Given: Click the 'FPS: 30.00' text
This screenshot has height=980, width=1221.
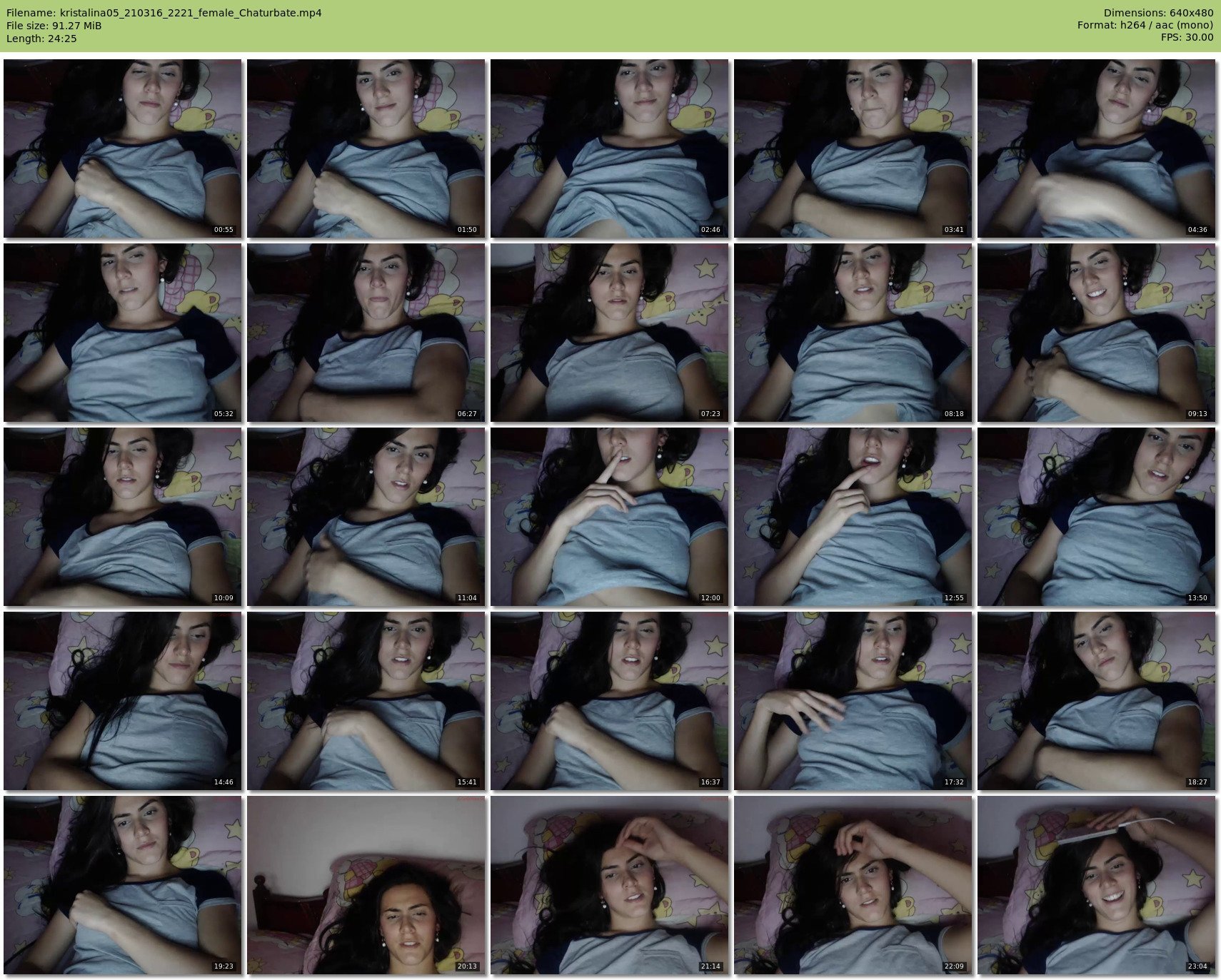Looking at the screenshot, I should coord(1187,39).
